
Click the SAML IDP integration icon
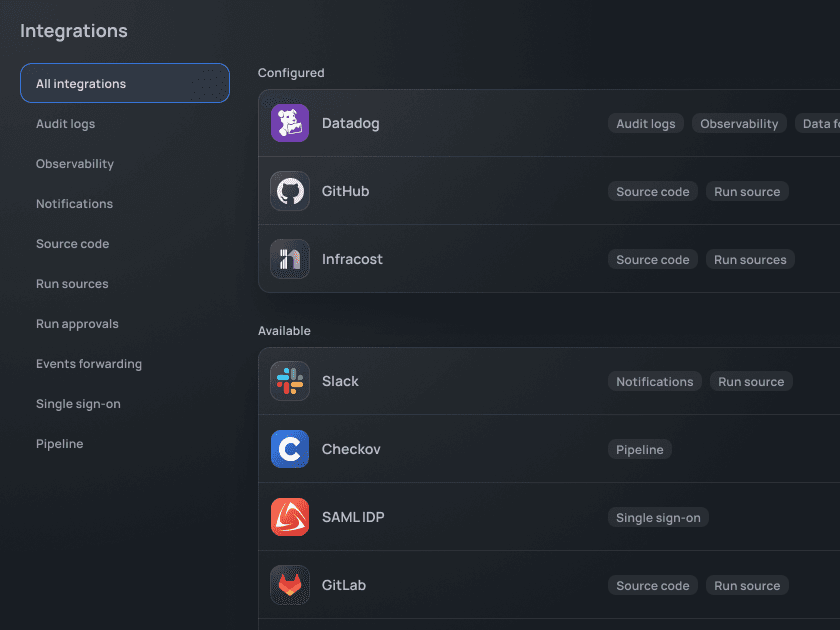point(289,517)
